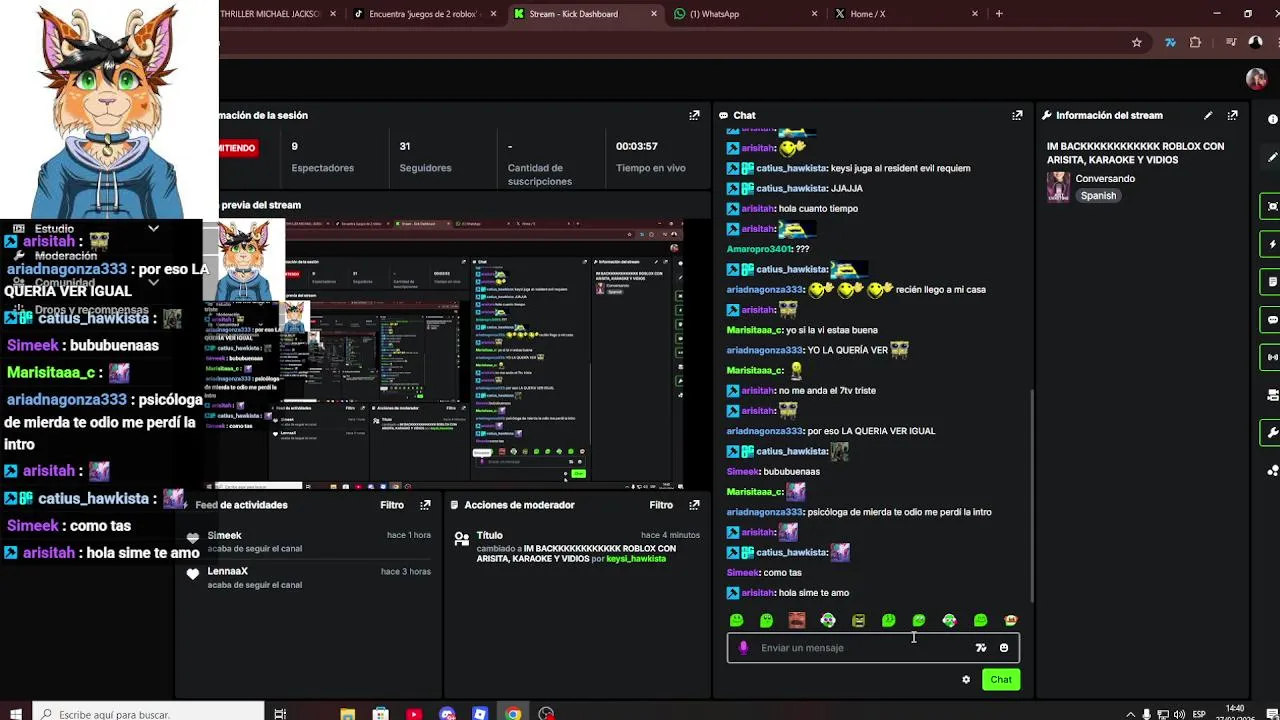Focus the Enviar un mensaje field
1280x720 pixels.
873,648
